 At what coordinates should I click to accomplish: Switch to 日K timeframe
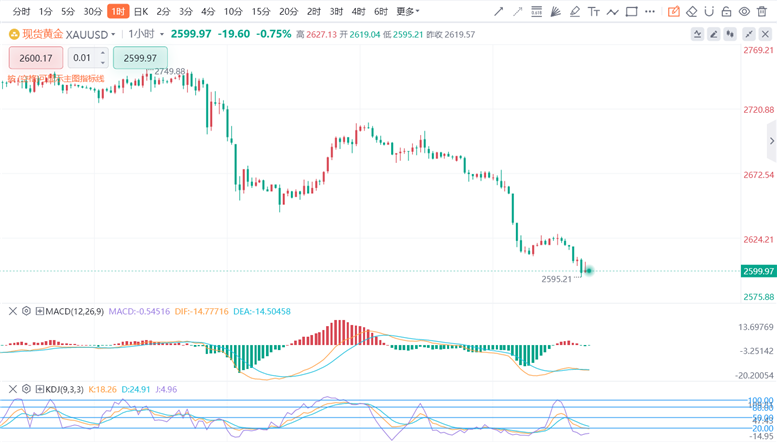(141, 11)
